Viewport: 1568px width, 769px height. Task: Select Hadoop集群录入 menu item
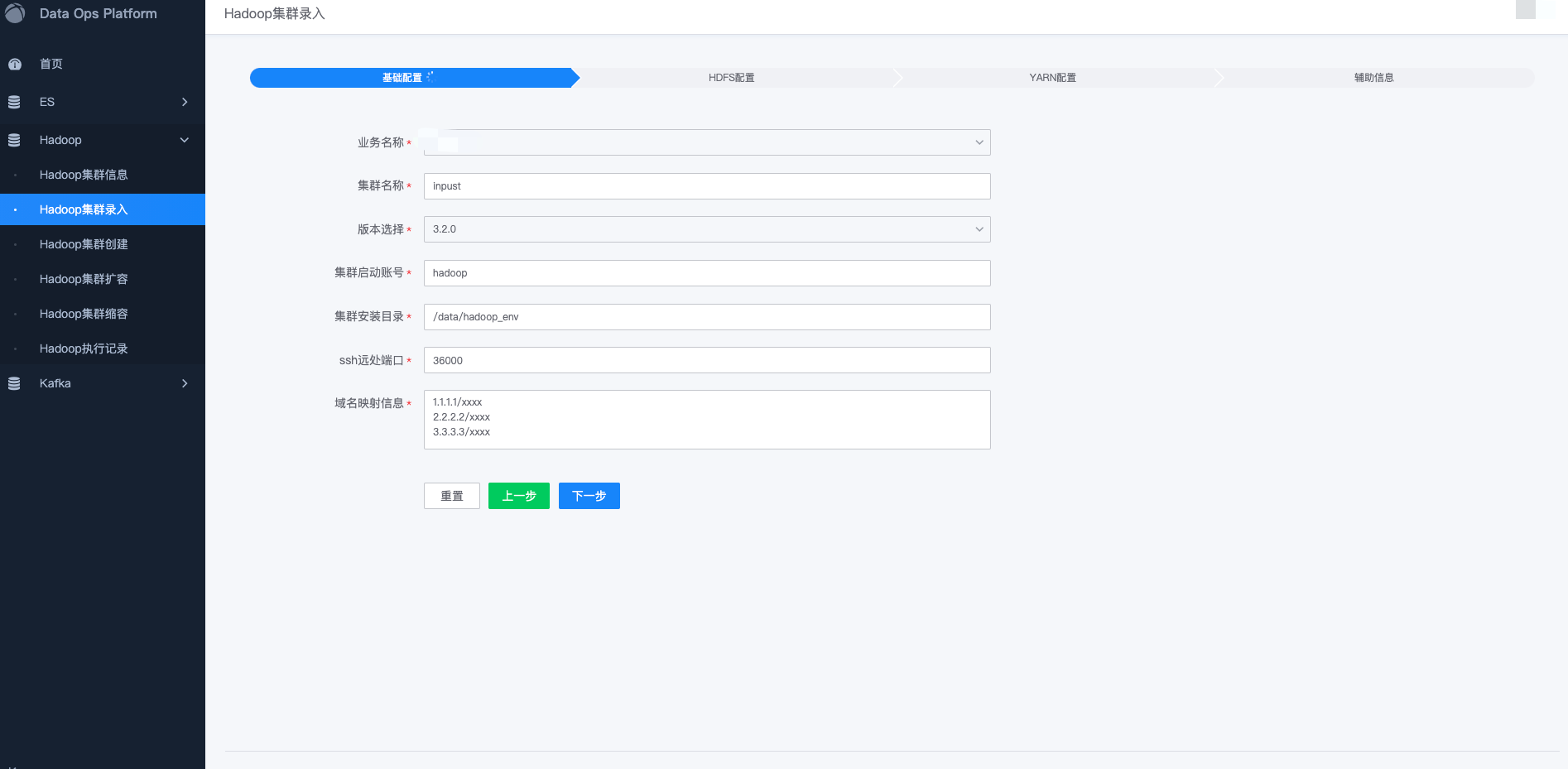pos(103,209)
